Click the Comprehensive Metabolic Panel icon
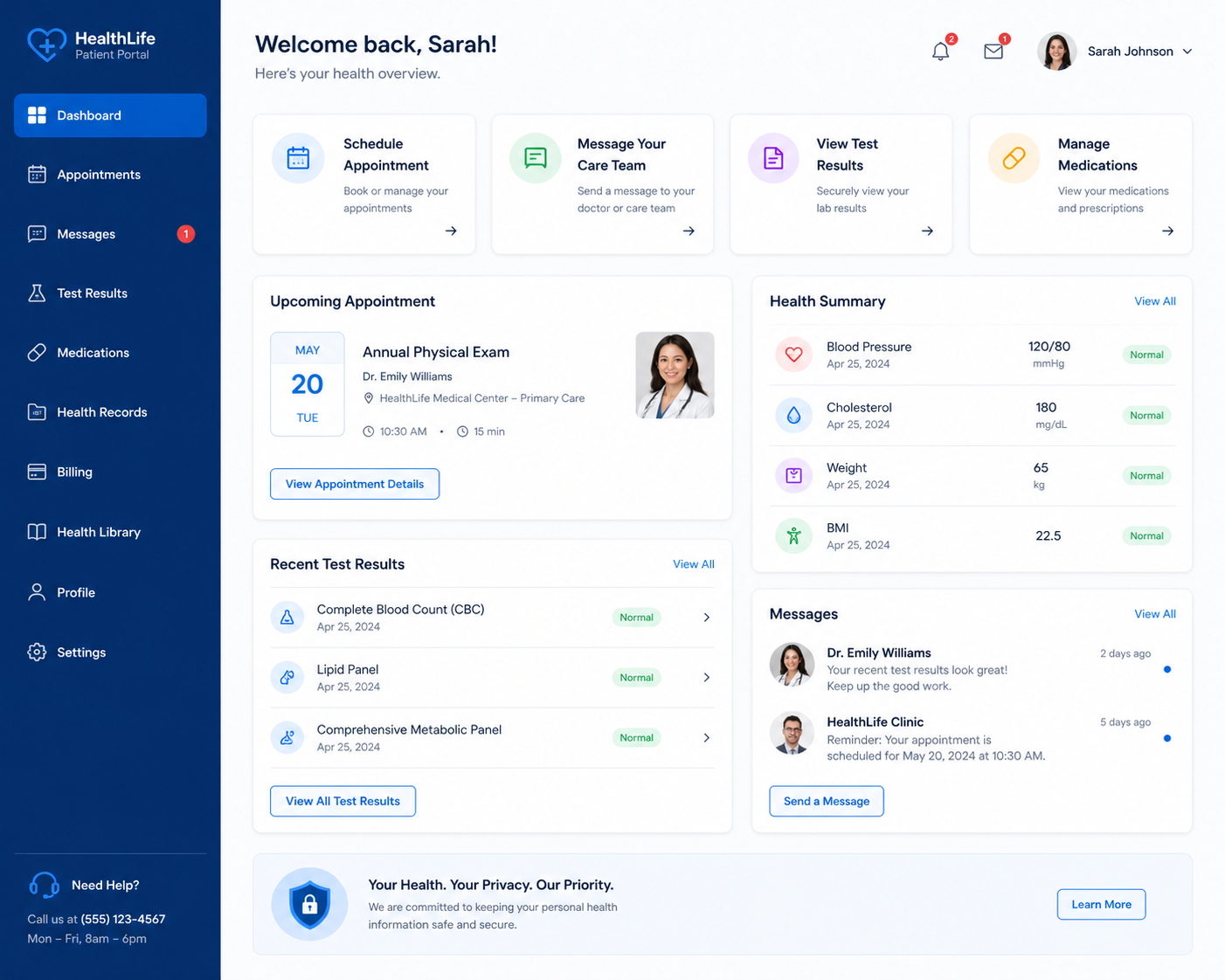The image size is (1225, 980). point(287,737)
